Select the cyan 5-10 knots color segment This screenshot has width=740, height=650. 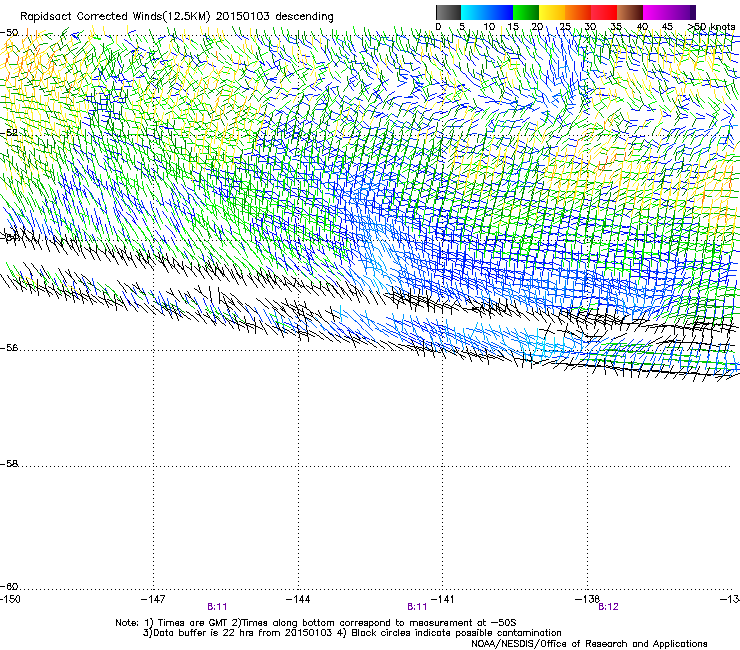(473, 12)
